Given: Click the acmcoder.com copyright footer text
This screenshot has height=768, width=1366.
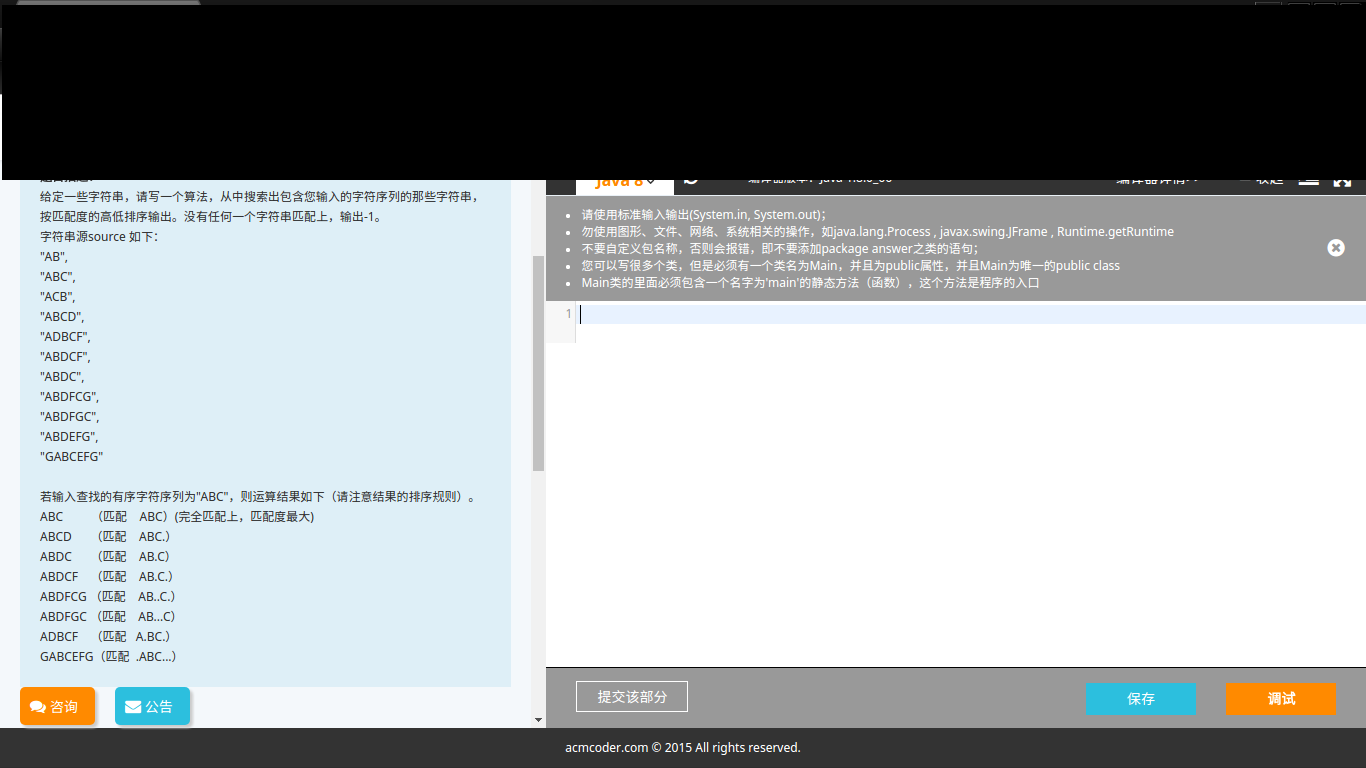Looking at the screenshot, I should (682, 747).
